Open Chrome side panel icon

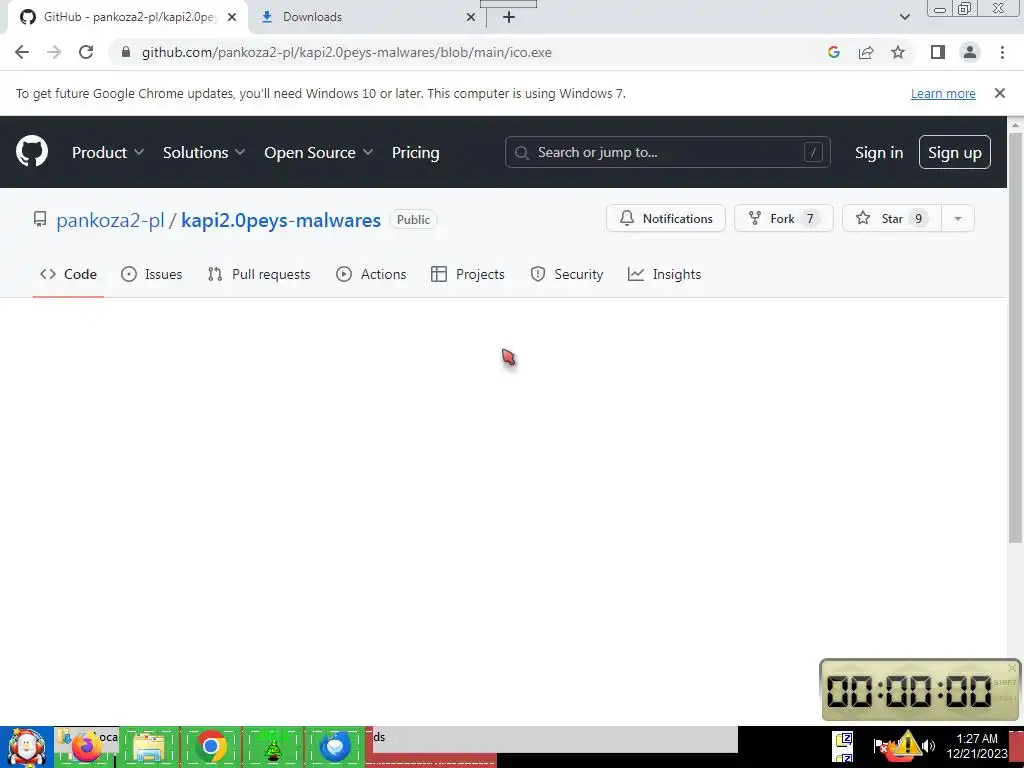[x=938, y=52]
